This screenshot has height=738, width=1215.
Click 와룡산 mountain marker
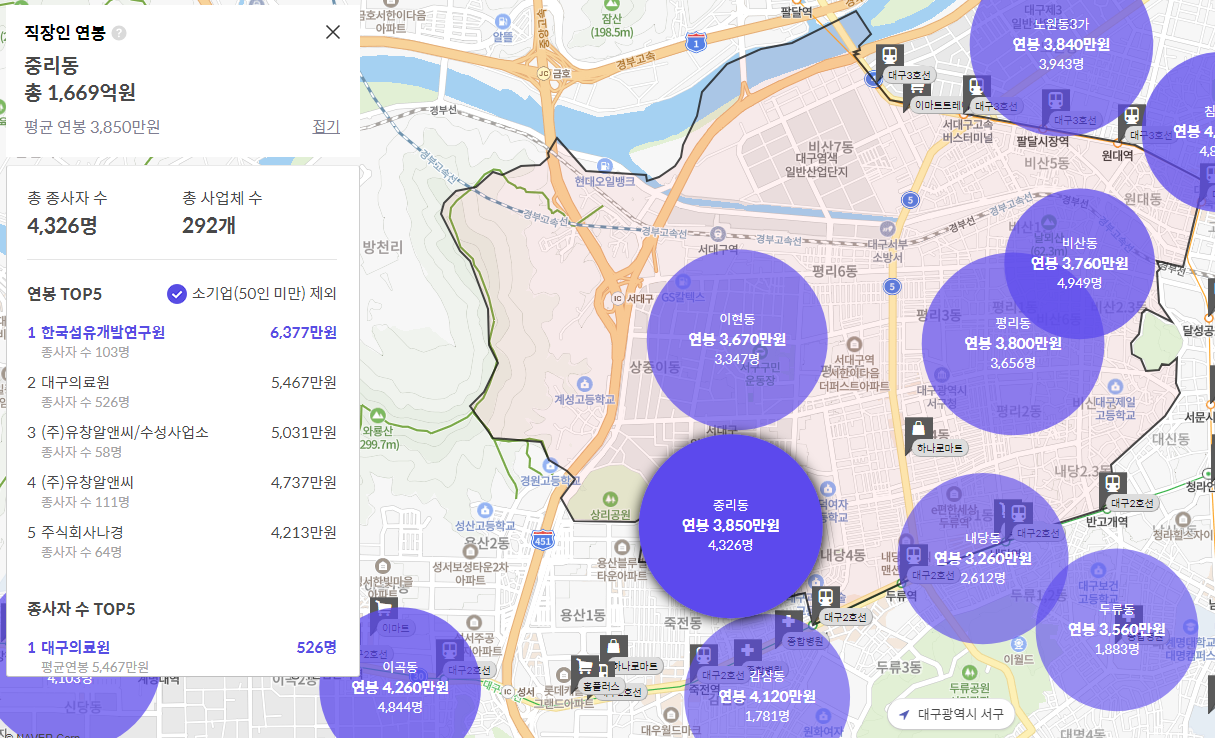tap(379, 416)
